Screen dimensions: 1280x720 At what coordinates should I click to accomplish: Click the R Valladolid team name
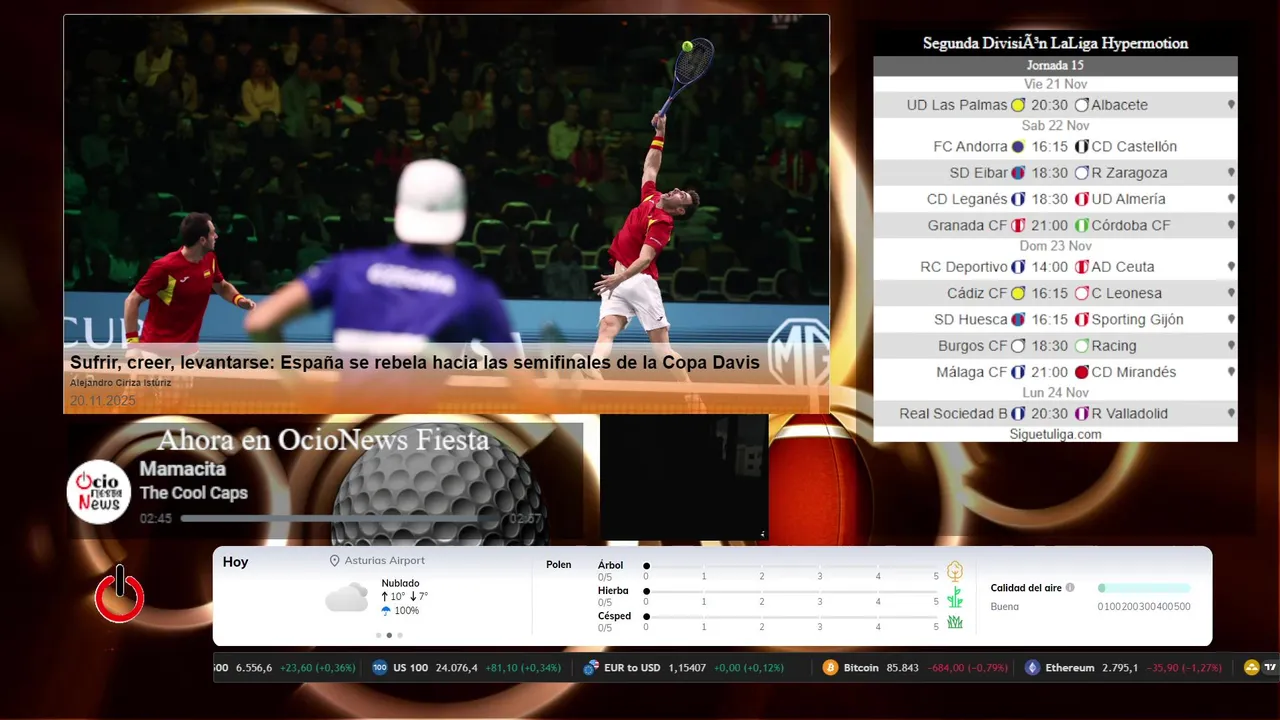[1129, 413]
